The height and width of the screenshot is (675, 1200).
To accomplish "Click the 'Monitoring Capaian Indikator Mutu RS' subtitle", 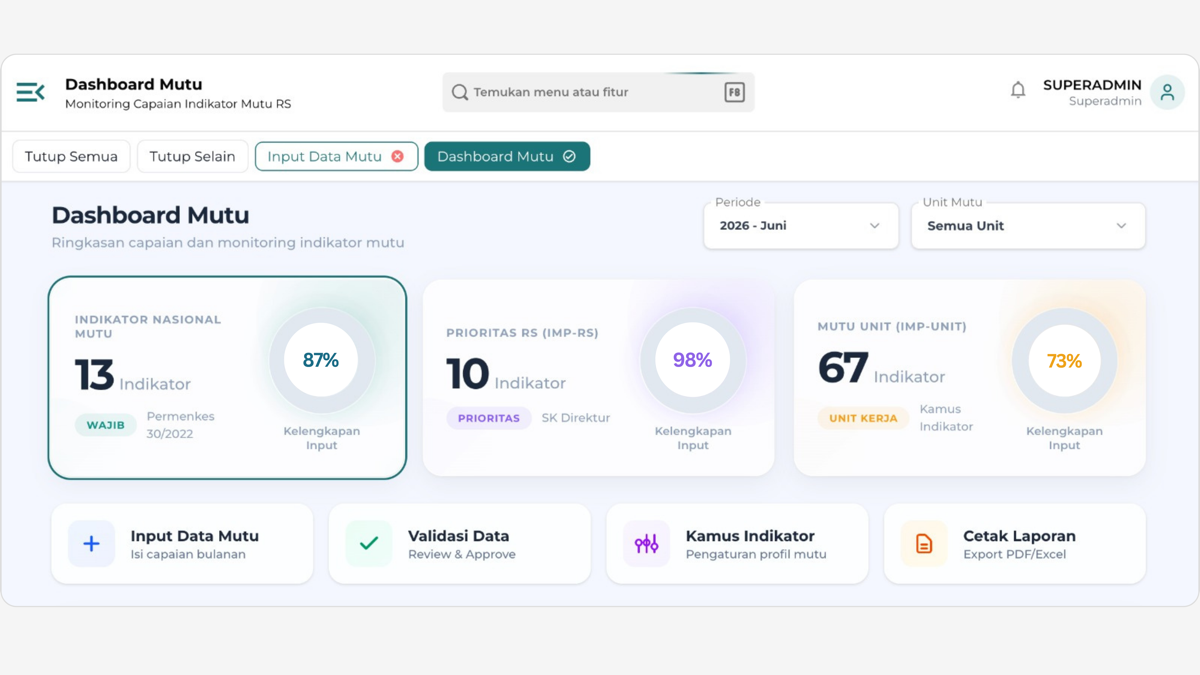I will point(178,104).
